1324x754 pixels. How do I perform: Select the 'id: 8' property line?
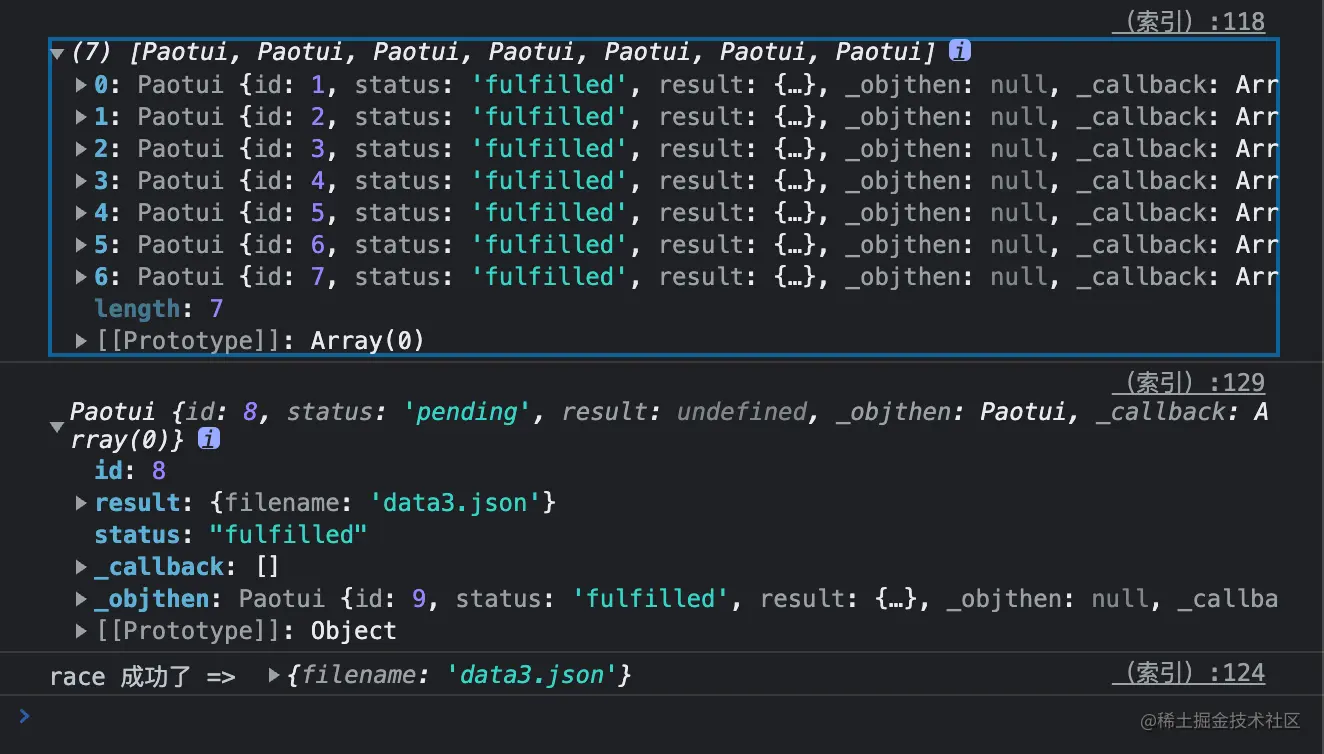coord(130,471)
